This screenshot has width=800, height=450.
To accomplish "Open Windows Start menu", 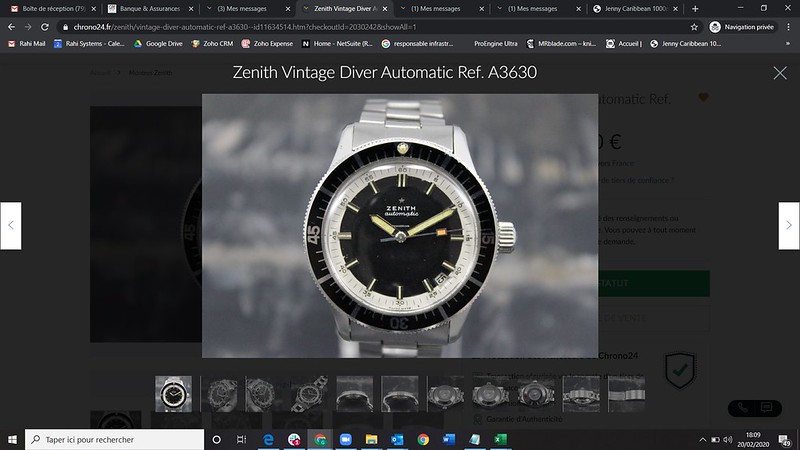I will click(x=12, y=439).
